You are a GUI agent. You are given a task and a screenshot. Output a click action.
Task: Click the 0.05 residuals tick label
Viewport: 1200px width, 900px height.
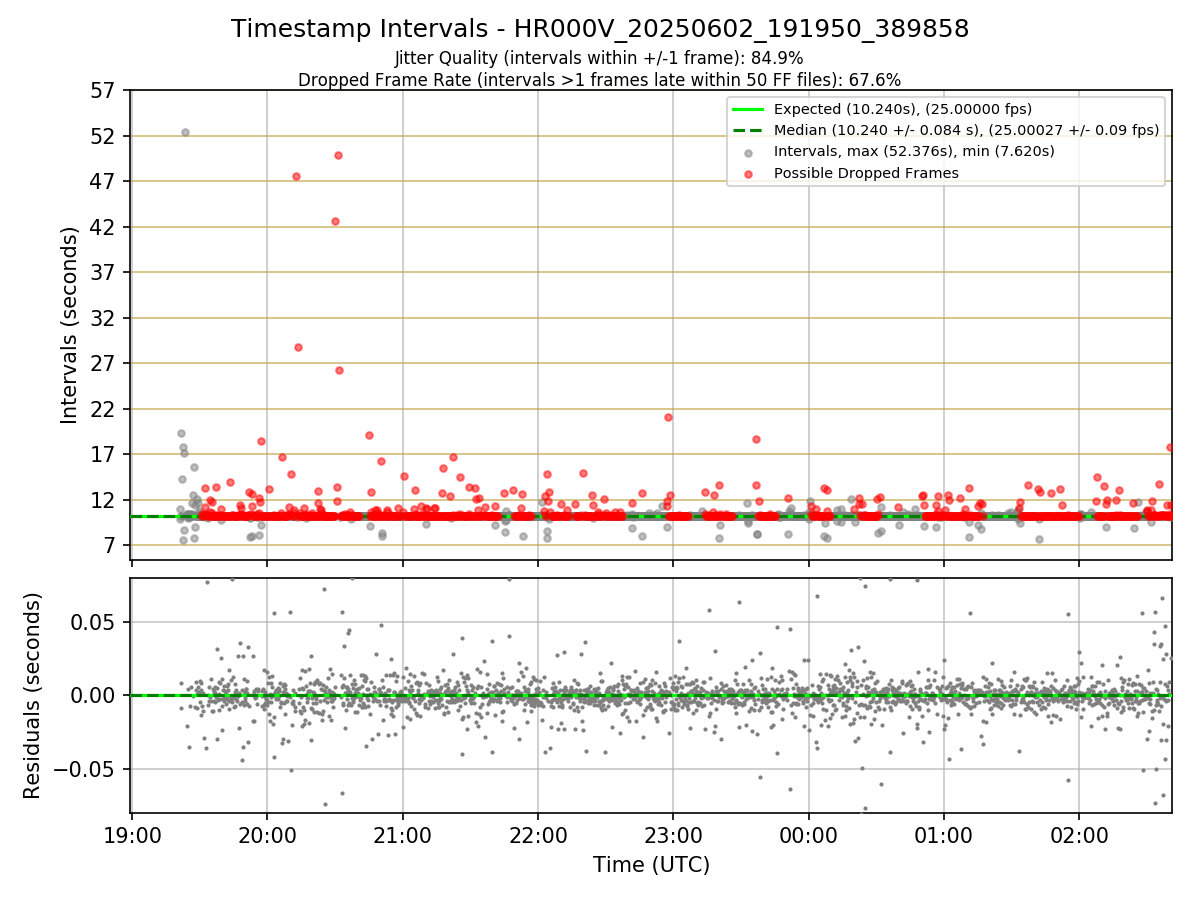tap(95, 622)
